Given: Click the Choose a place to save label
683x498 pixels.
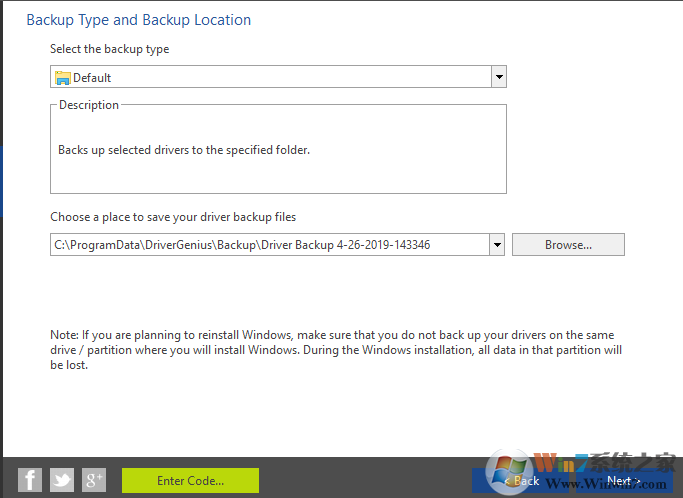Looking at the screenshot, I should [x=173, y=217].
